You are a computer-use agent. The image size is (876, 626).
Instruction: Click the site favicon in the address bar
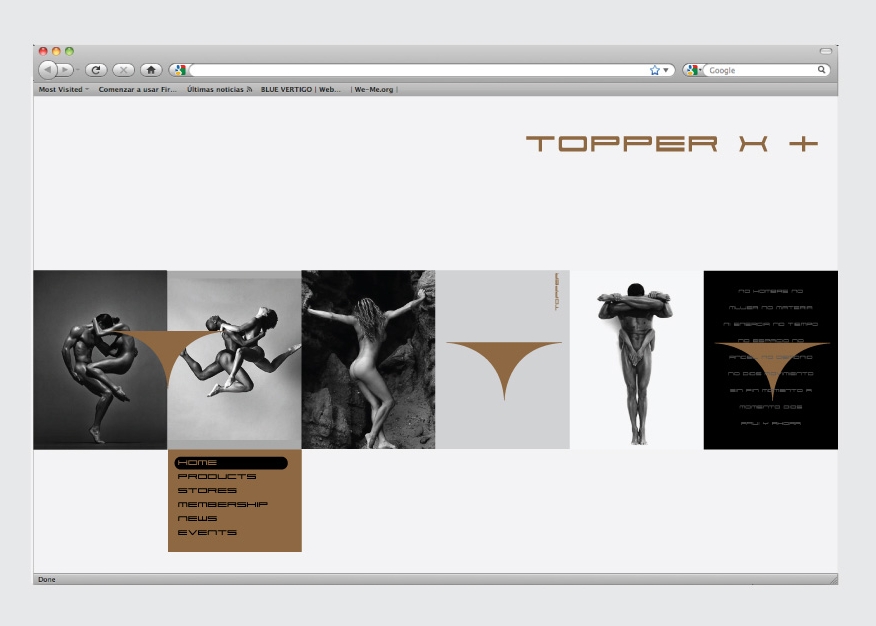click(x=179, y=70)
